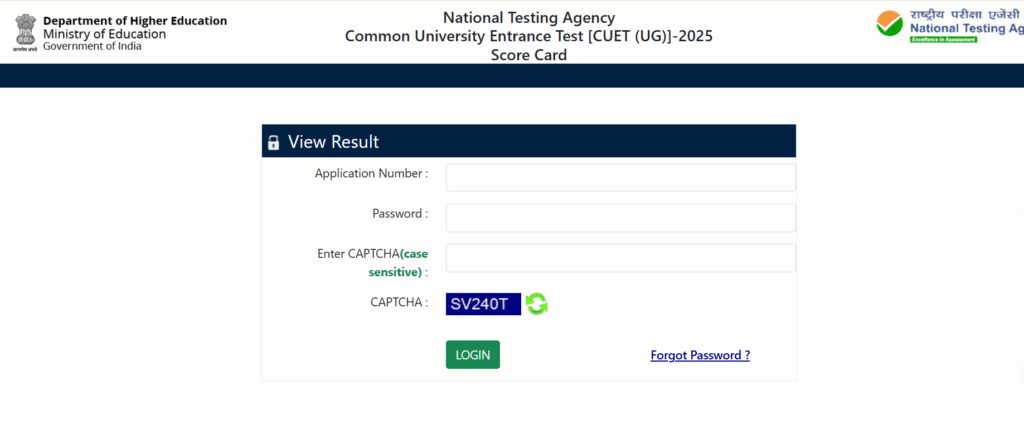The image size is (1024, 423).
Task: Click the Excellence in Assessment green tagline
Action: pos(944,40)
